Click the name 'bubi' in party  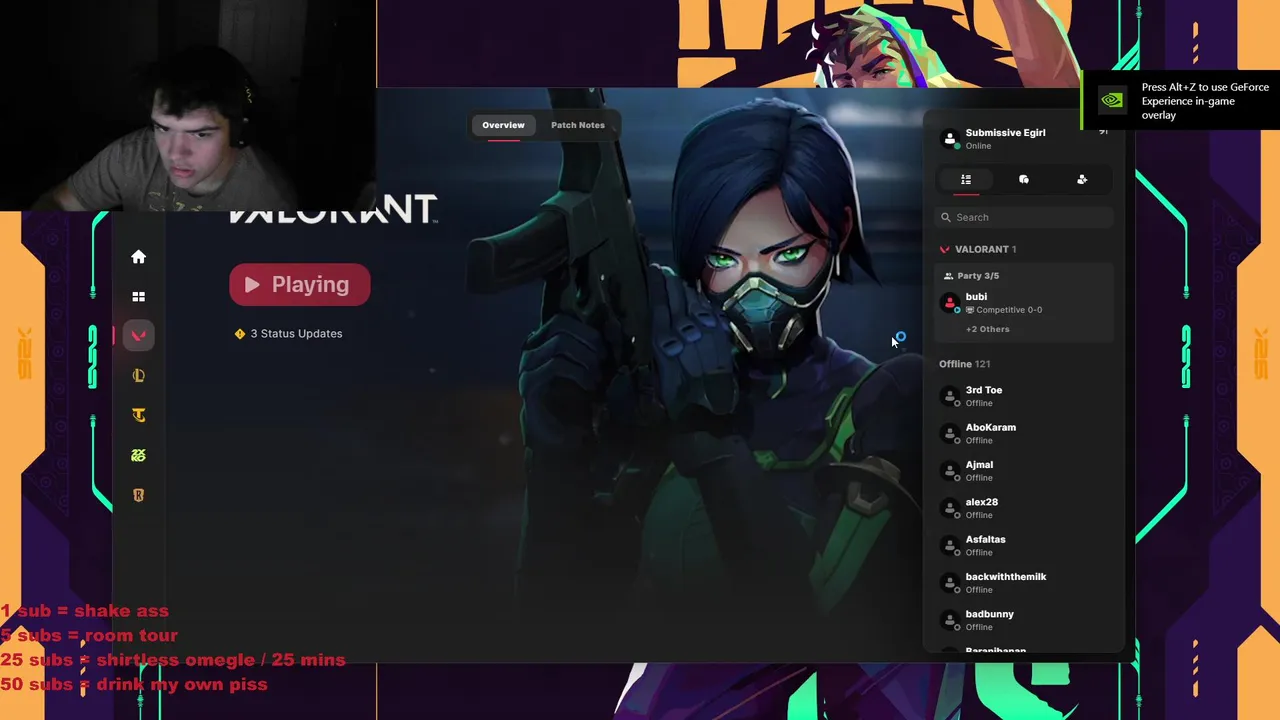pyautogui.click(x=976, y=297)
